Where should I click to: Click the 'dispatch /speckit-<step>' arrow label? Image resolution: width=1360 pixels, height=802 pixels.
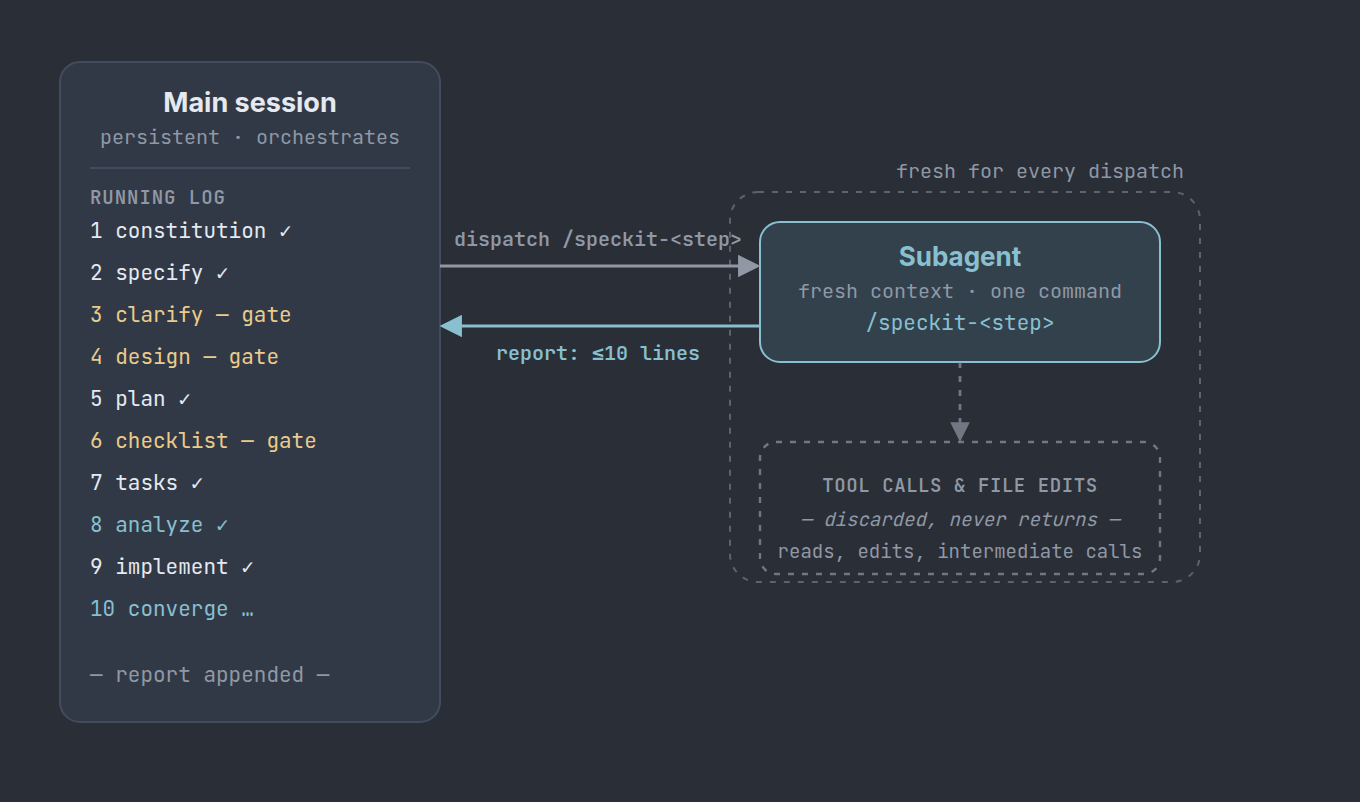pos(598,240)
